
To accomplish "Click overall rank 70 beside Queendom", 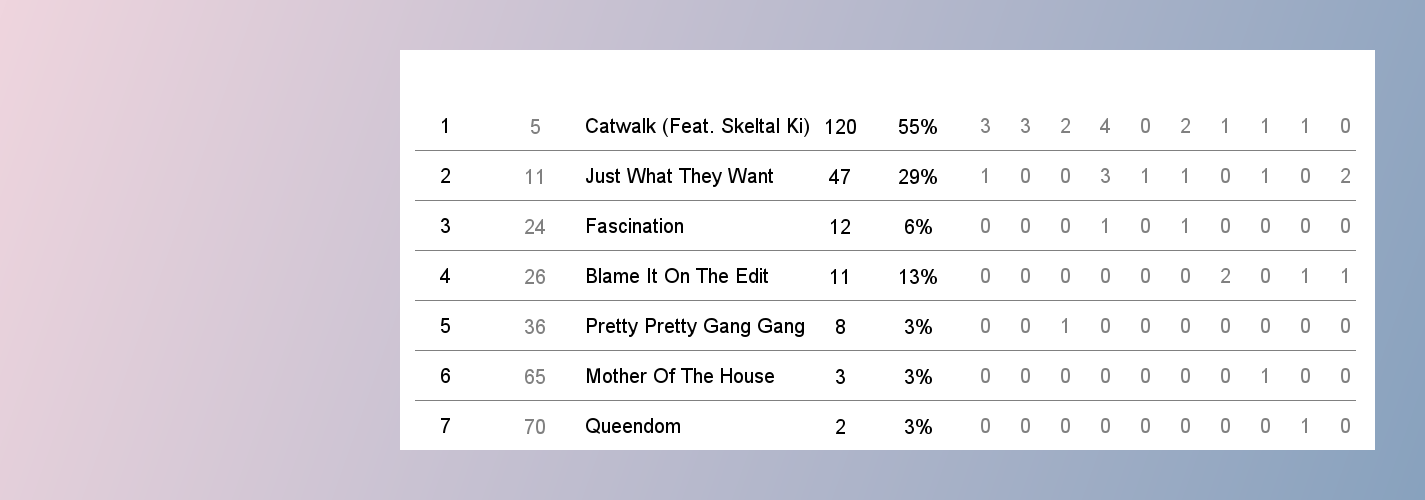I will pyautogui.click(x=535, y=427).
